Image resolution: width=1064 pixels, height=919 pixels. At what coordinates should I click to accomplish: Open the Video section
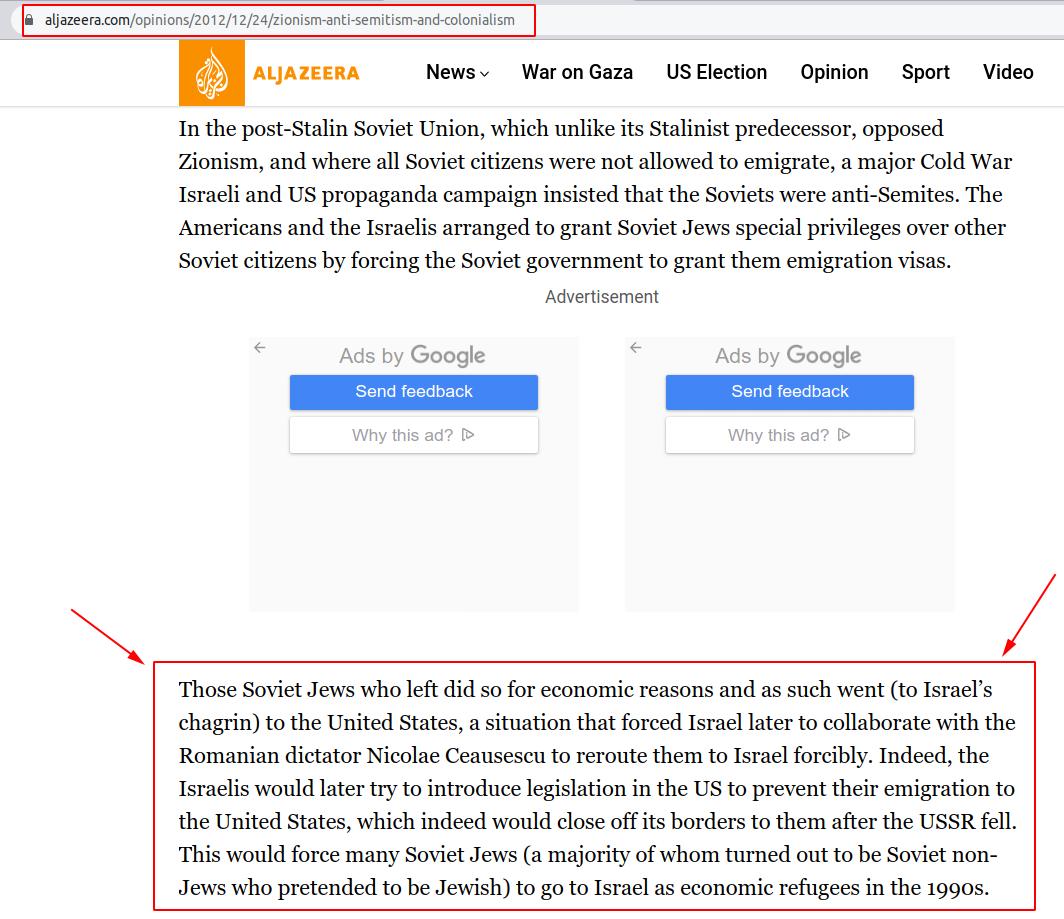click(1007, 72)
